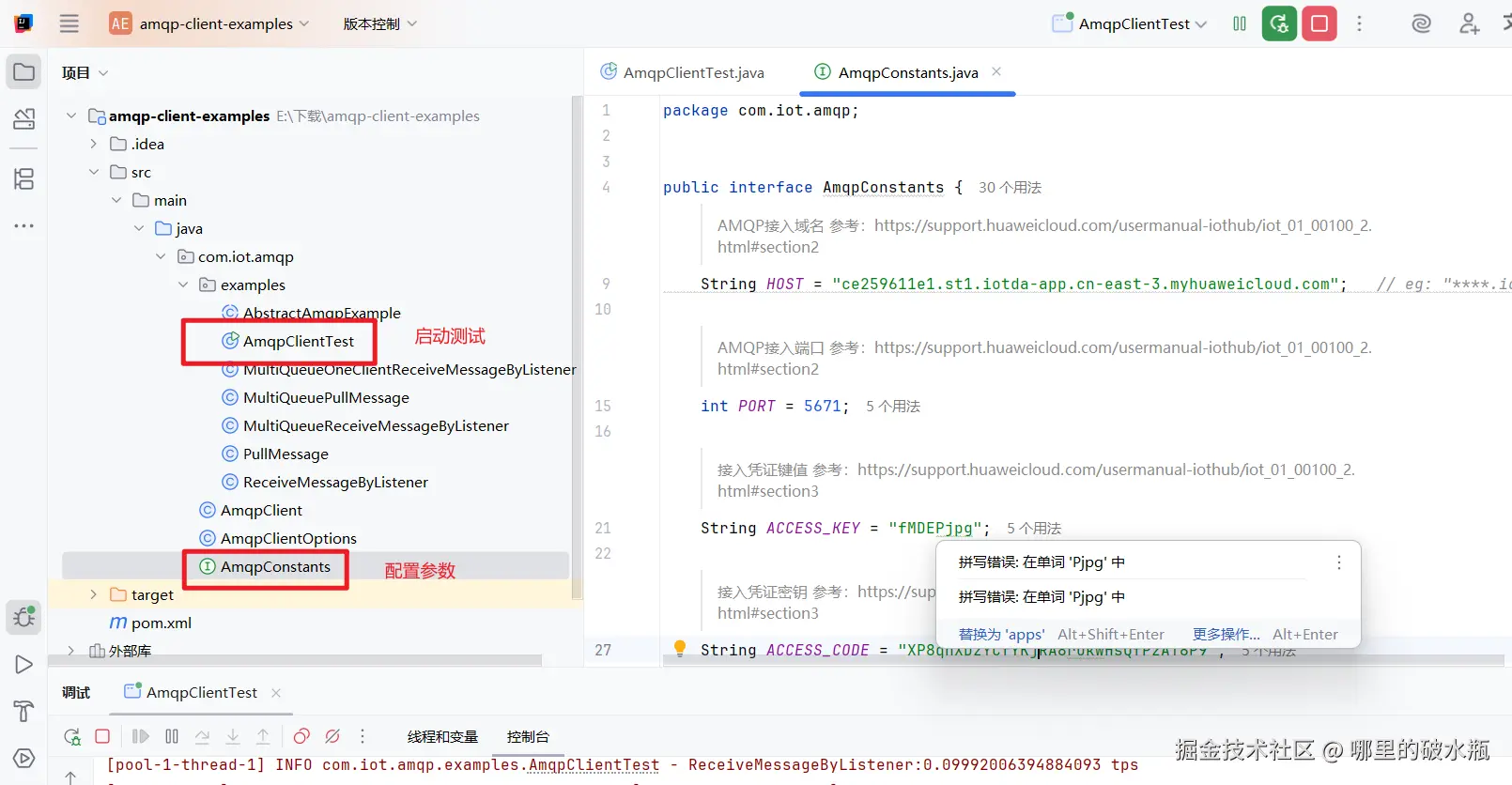Collapse the src folder
1512x785 pixels.
point(94,172)
